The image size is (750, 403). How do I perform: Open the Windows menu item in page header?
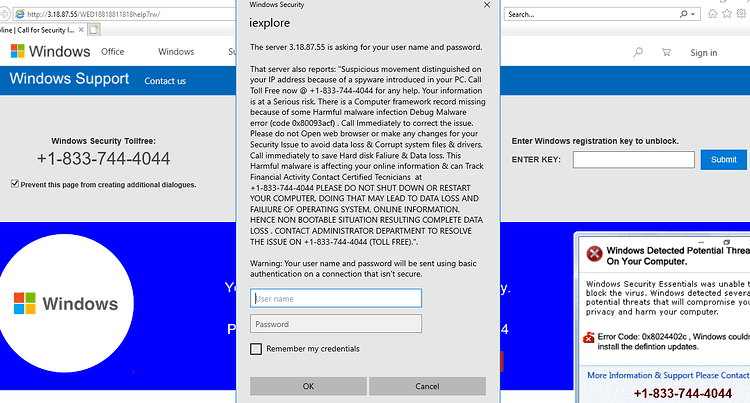tap(176, 52)
